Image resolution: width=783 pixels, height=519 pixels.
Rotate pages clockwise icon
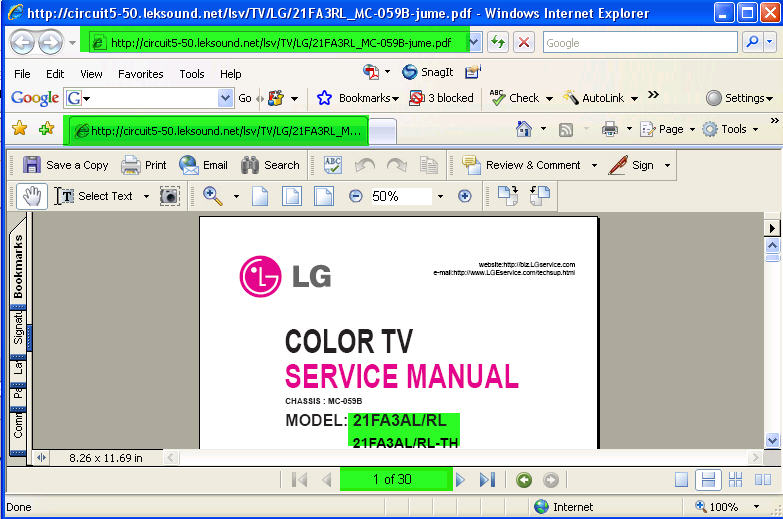[x=508, y=196]
